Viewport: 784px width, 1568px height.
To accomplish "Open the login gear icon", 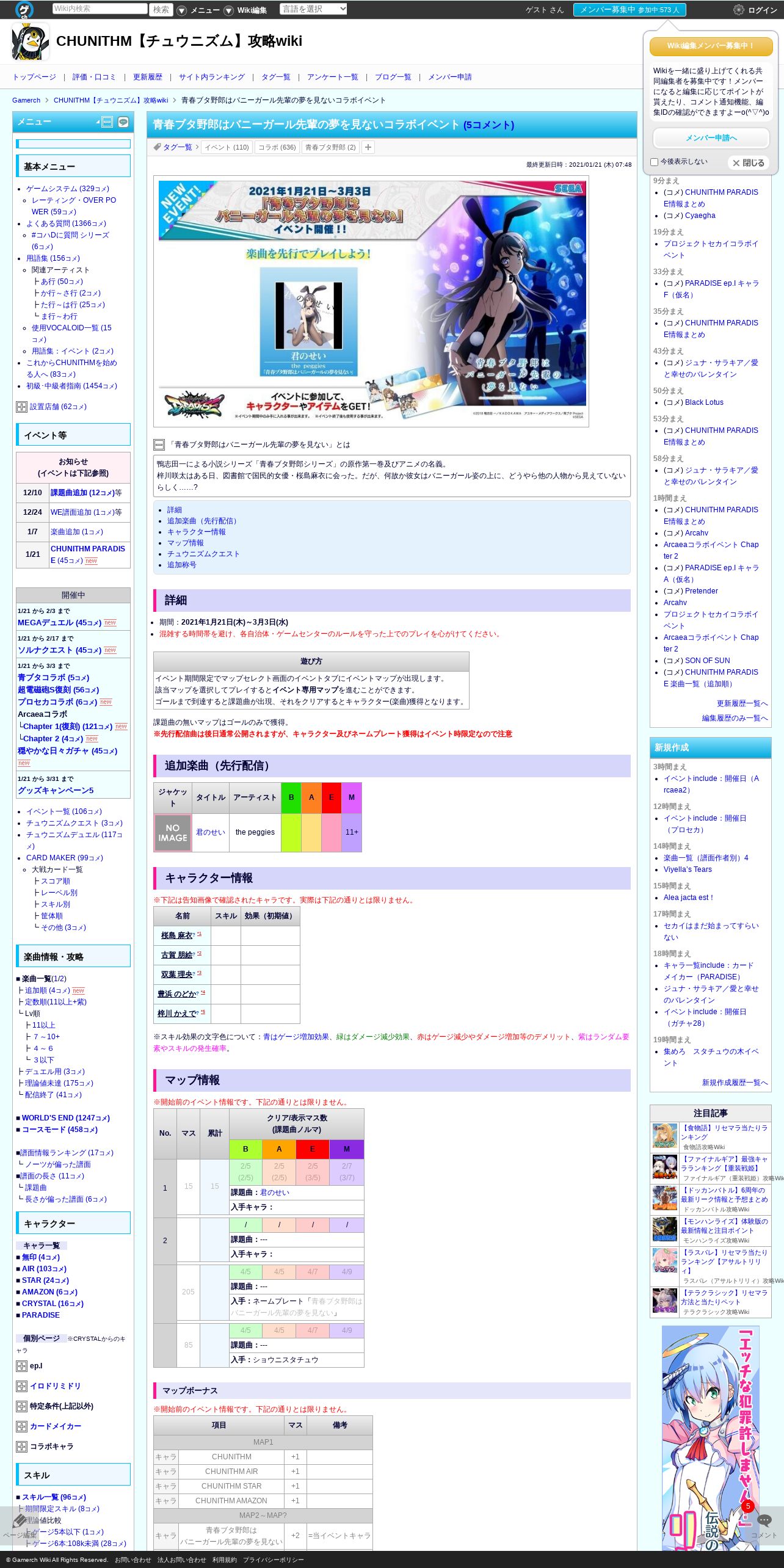I will (738, 10).
